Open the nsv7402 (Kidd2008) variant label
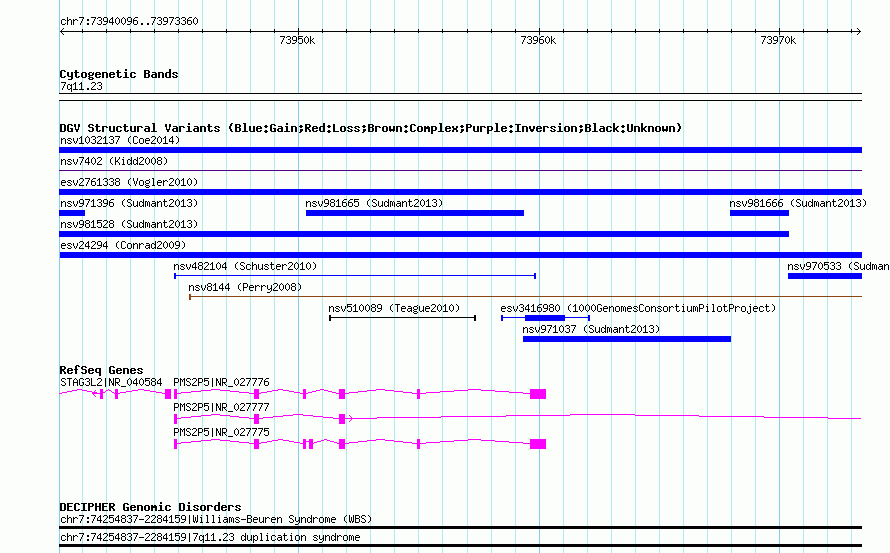 coord(114,161)
